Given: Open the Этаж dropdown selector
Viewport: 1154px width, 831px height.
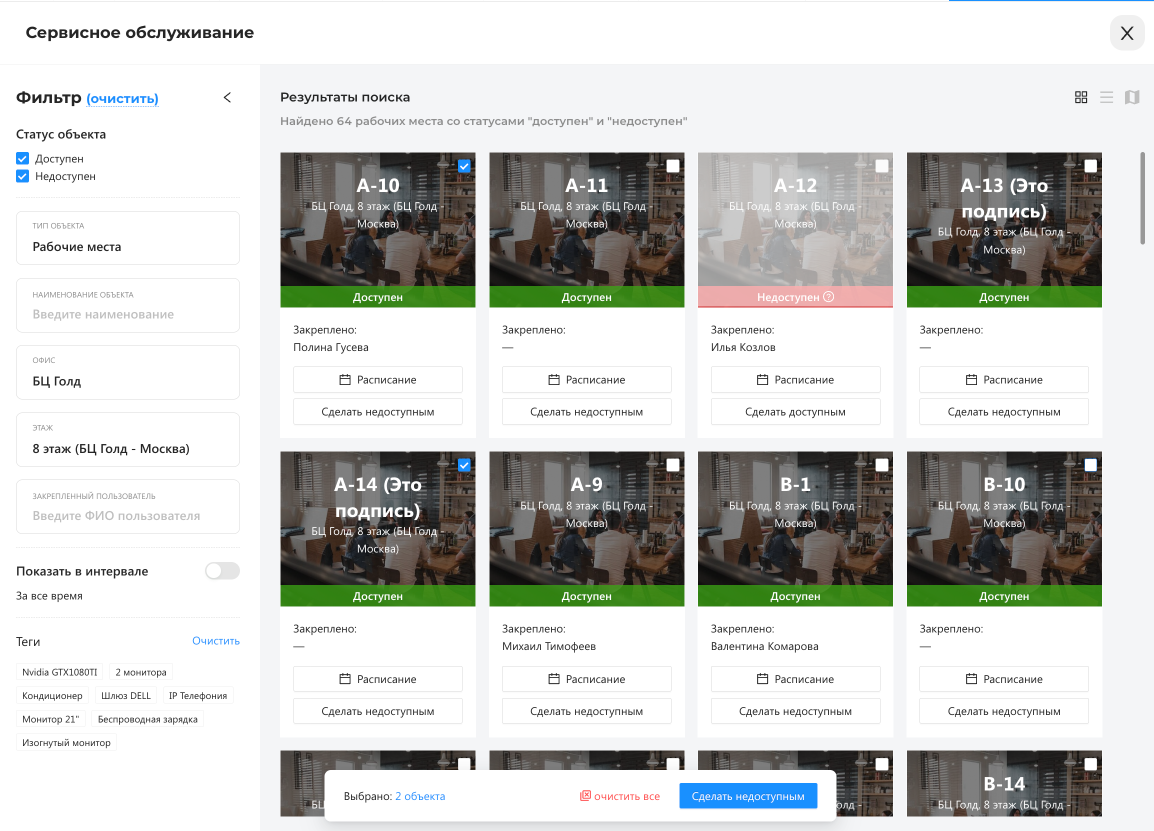Looking at the screenshot, I should (128, 439).
